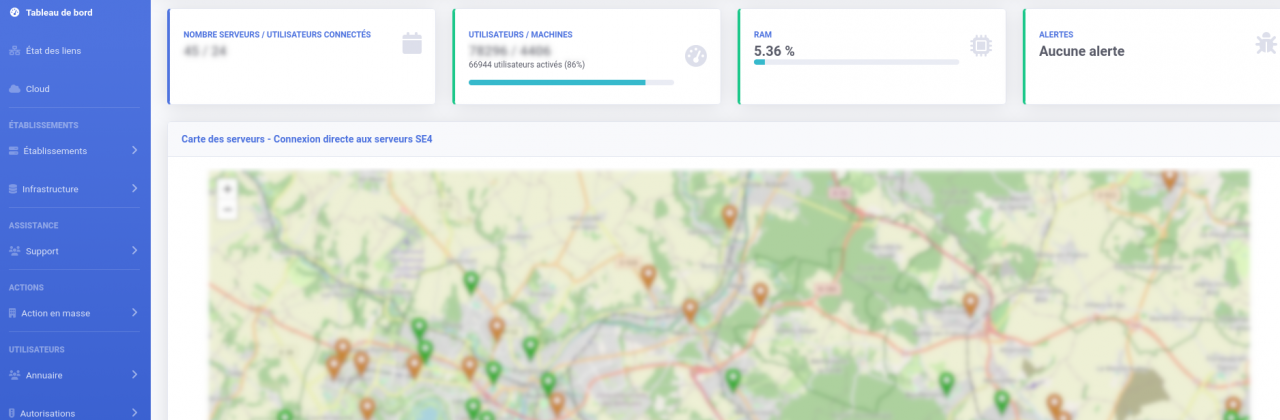Click the État des liens sidebar icon
The height and width of the screenshot is (420, 1280).
(x=14, y=50)
